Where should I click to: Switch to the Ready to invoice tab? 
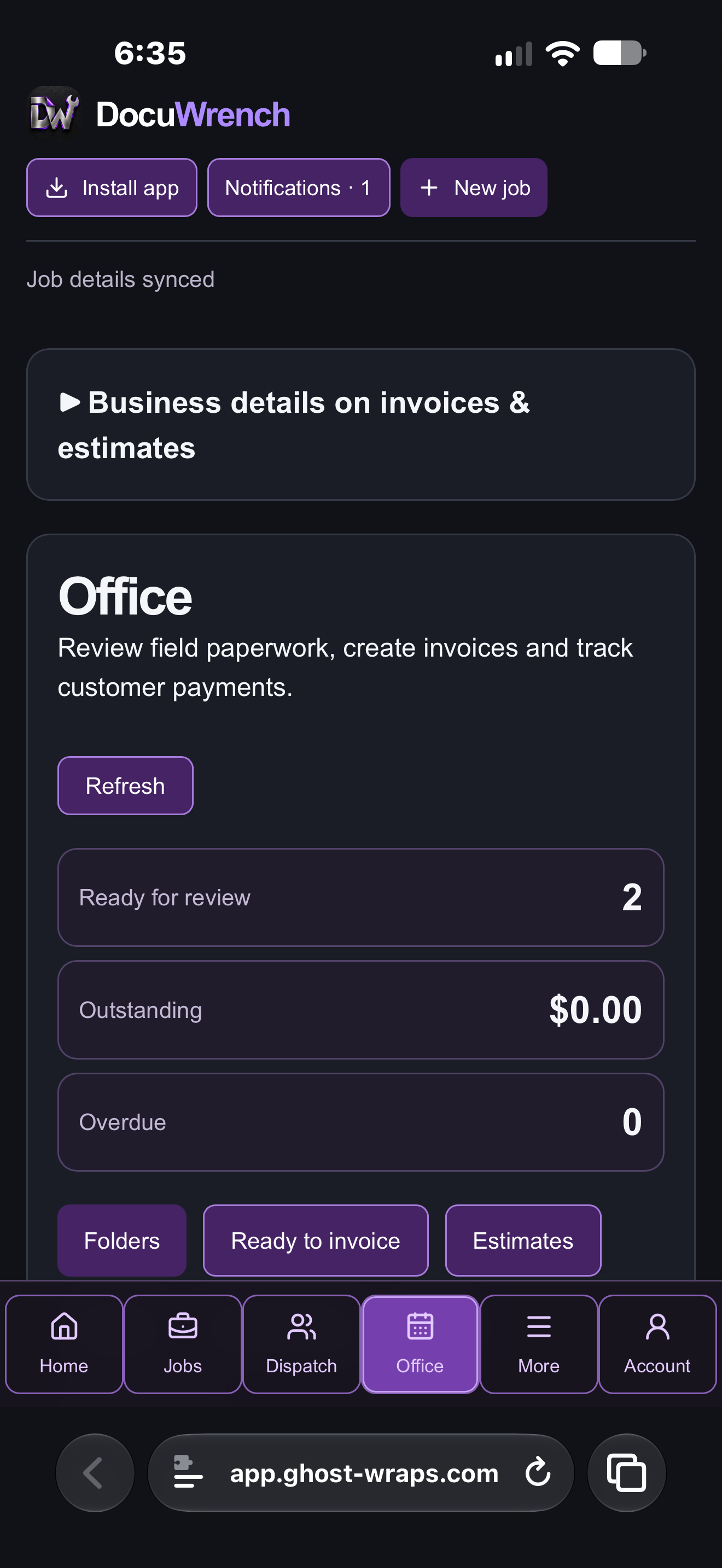click(316, 1241)
